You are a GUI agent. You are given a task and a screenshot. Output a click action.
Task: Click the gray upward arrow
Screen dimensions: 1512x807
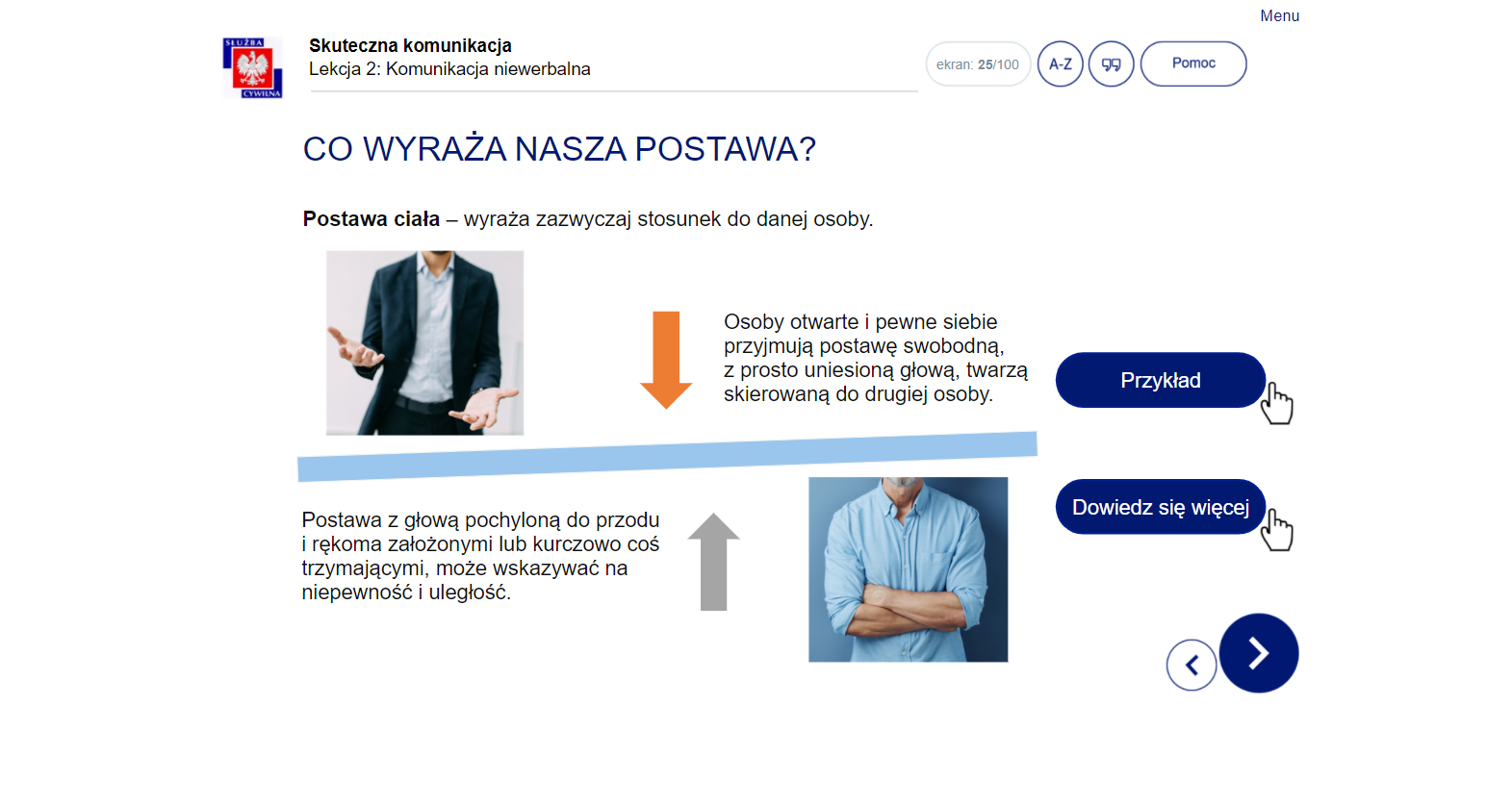click(713, 562)
